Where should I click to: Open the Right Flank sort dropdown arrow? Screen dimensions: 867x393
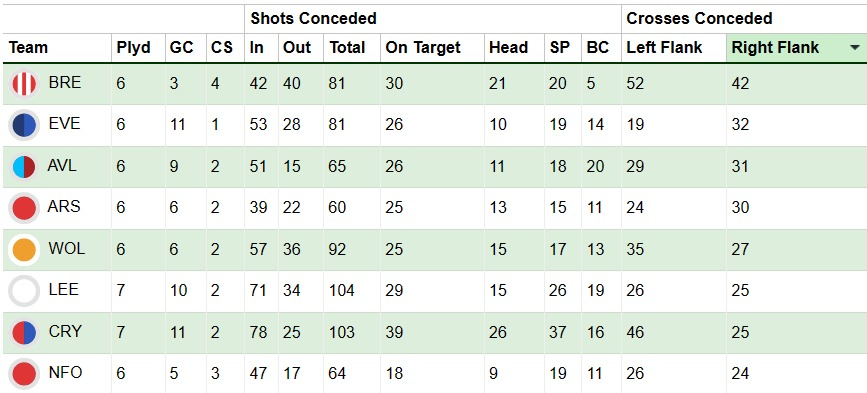click(x=854, y=48)
